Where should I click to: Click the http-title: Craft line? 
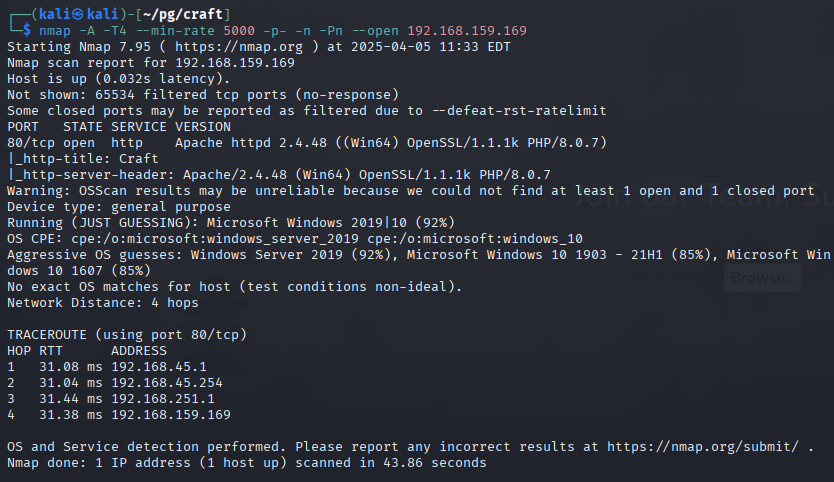coord(83,159)
